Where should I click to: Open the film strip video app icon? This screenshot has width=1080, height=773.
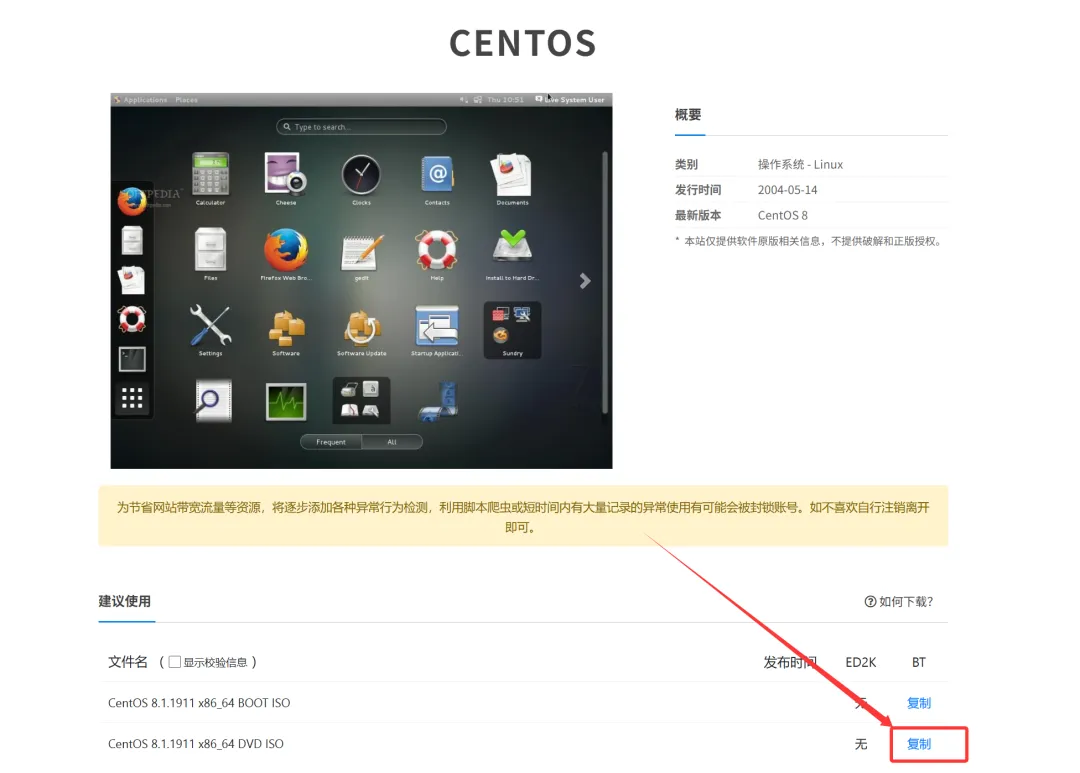point(438,402)
